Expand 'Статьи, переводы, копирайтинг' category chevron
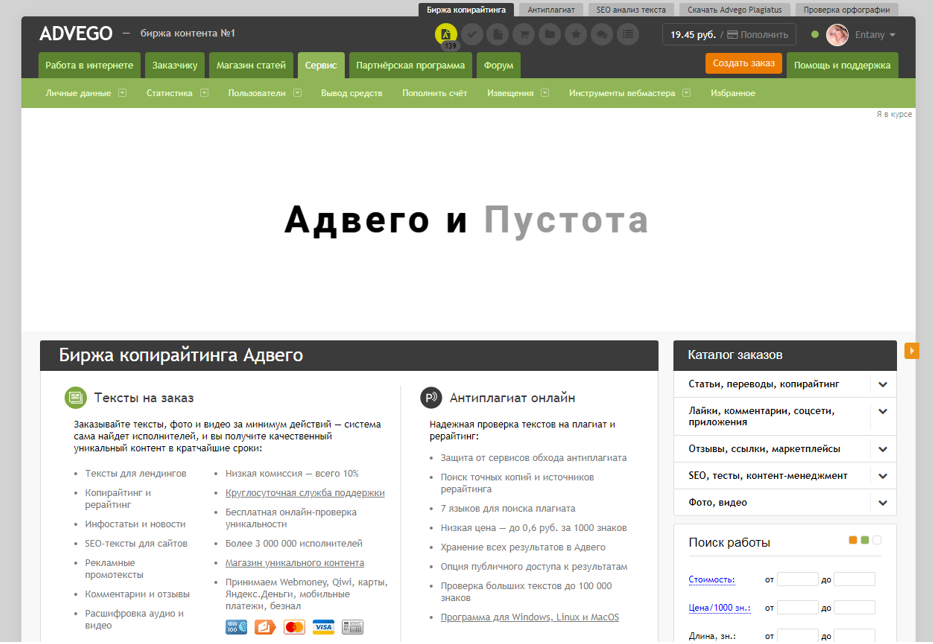Screen dimensions: 933x644 (x=883, y=384)
